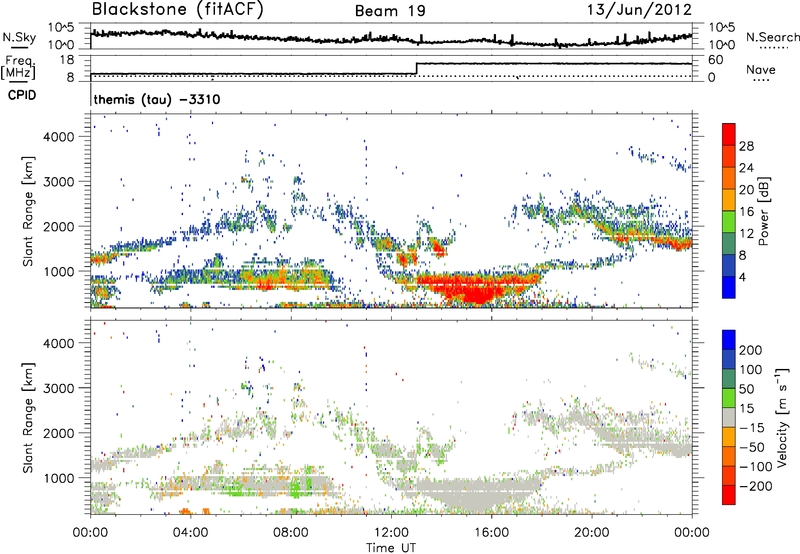Click the 13/Jun/2012 date label
Viewport: 800px width, 554px height.
(639, 10)
